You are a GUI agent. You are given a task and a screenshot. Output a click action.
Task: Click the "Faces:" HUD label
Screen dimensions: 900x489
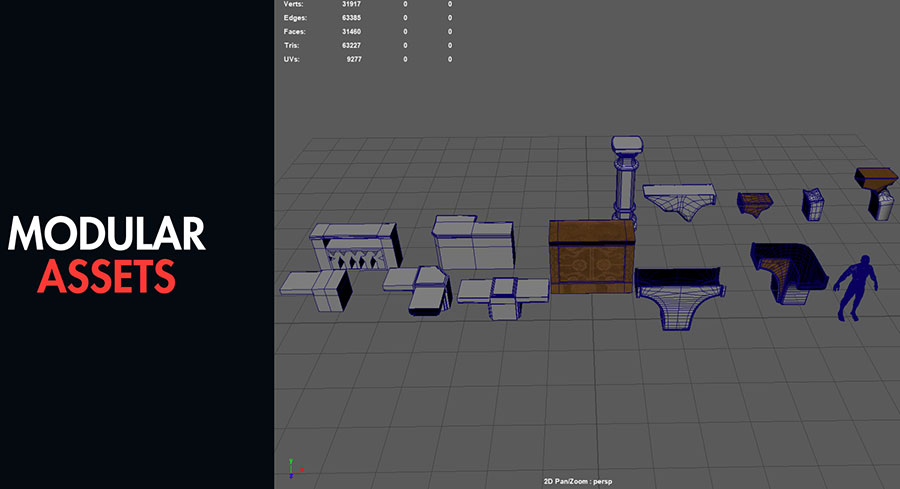click(x=294, y=32)
